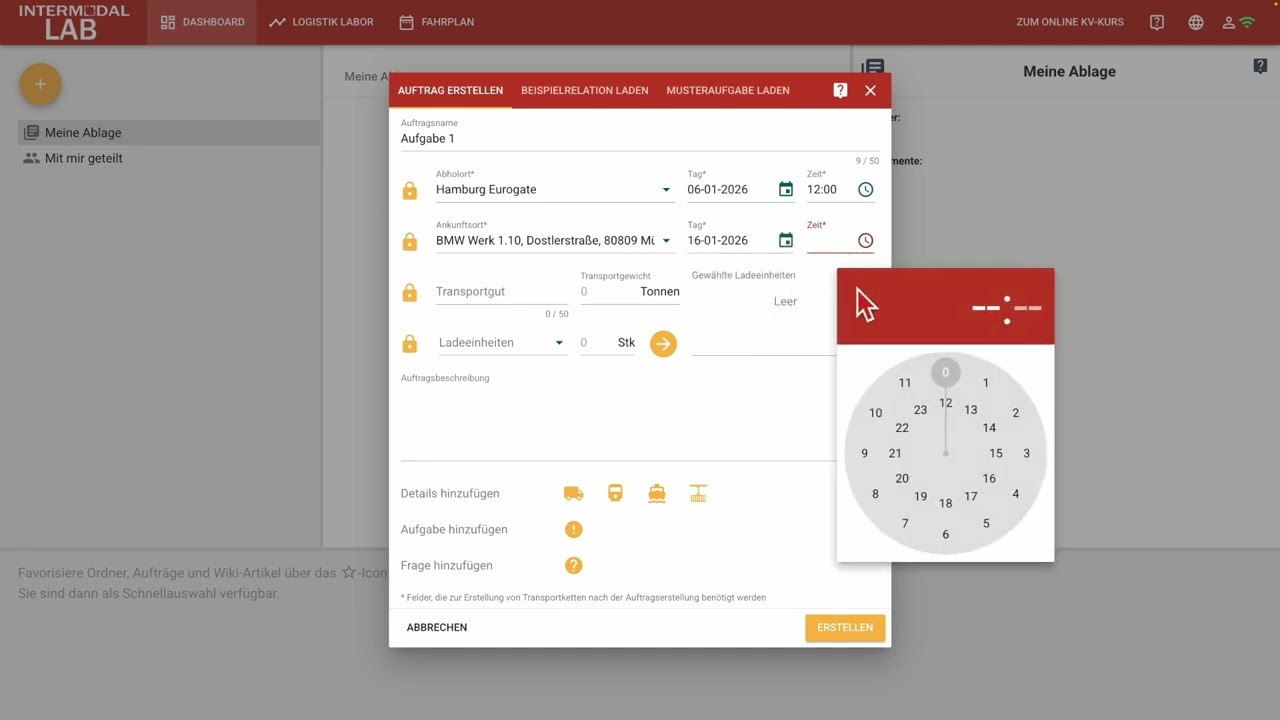Add truck details icon
This screenshot has width=1280, height=720.
573,493
